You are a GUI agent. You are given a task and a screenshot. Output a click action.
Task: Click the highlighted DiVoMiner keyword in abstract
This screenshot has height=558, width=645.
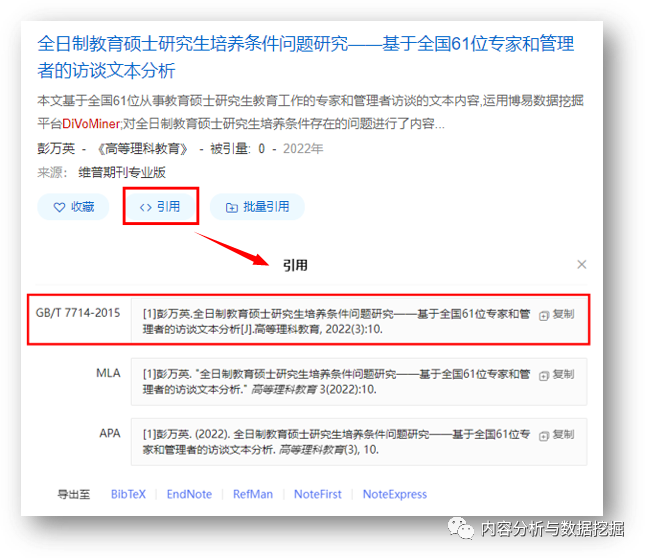click(x=90, y=123)
